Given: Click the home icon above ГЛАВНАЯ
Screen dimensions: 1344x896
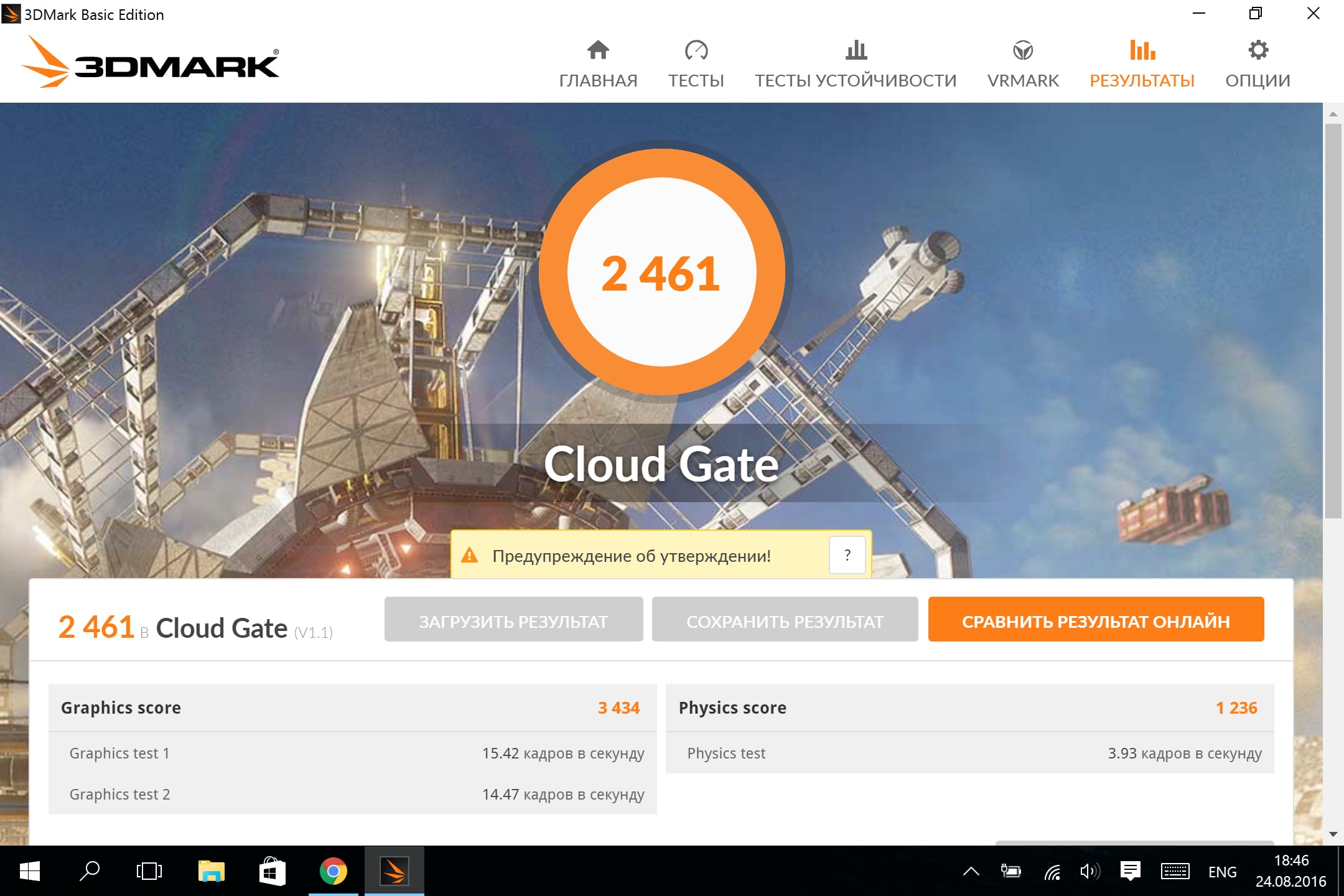Looking at the screenshot, I should click(x=598, y=50).
